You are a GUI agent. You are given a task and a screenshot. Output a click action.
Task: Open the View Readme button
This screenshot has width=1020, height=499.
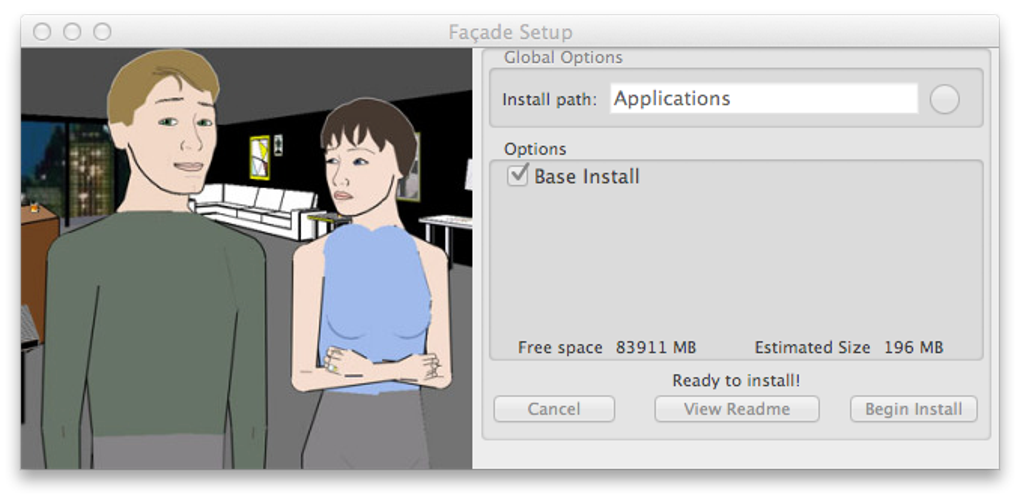click(736, 409)
